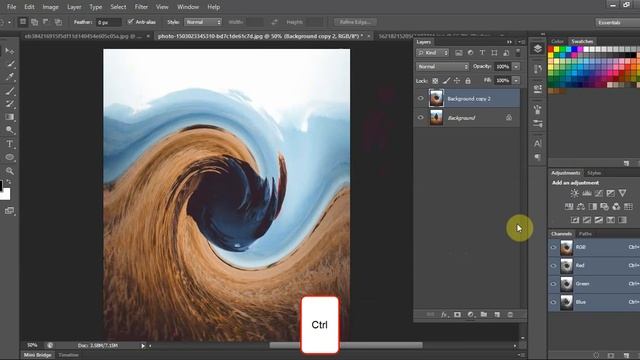Open the Fill slider dropdown arrow

[x=516, y=80]
